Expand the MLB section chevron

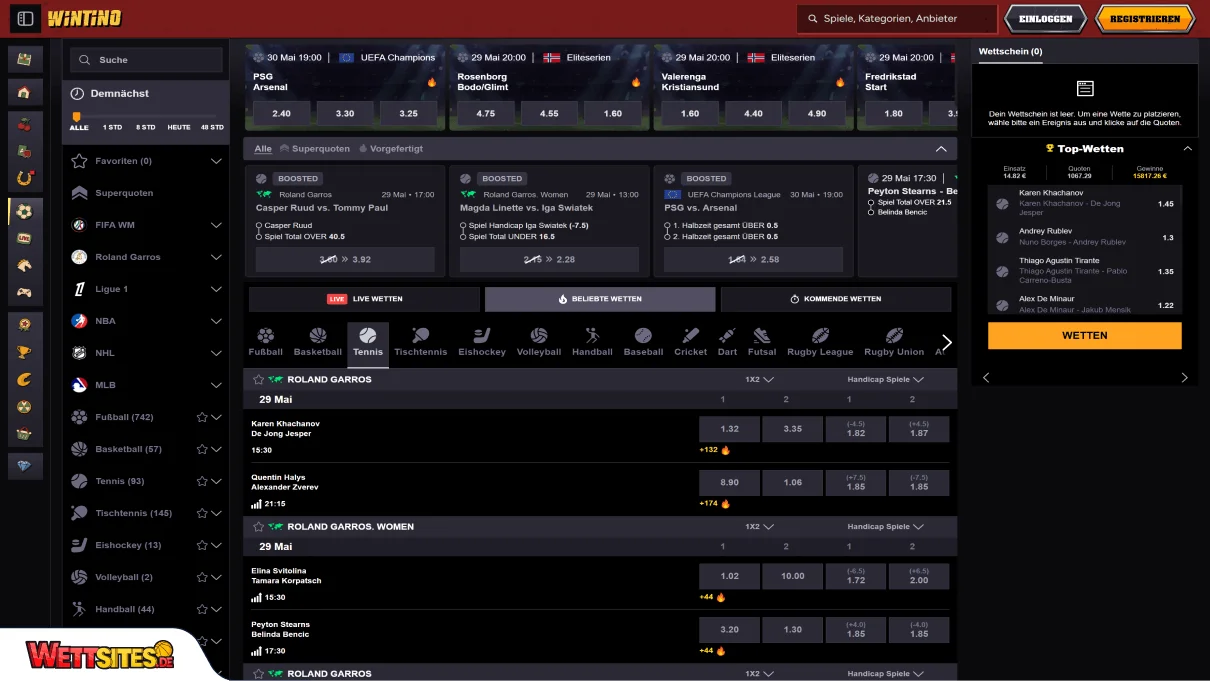click(216, 385)
